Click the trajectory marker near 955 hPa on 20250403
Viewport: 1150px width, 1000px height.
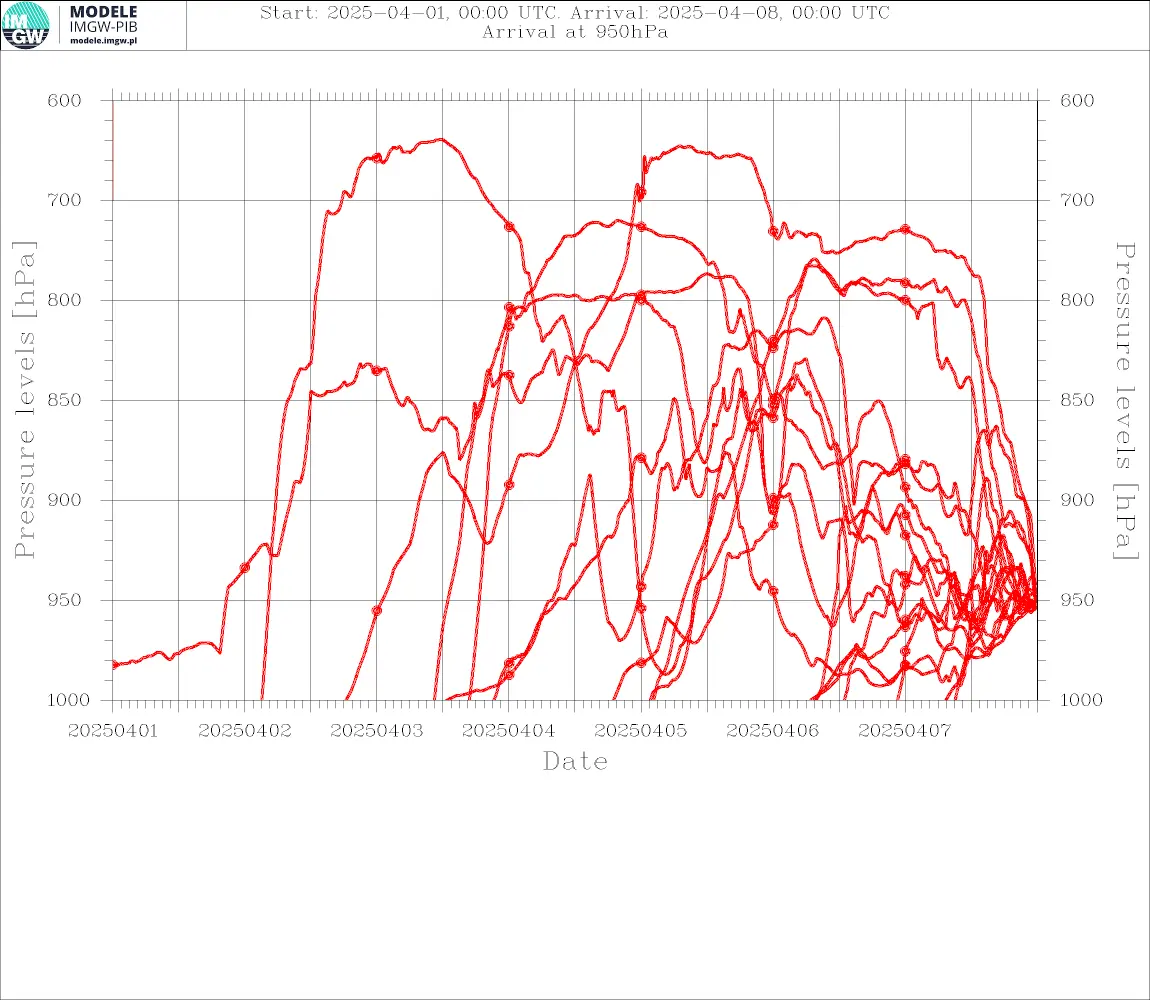click(377, 610)
